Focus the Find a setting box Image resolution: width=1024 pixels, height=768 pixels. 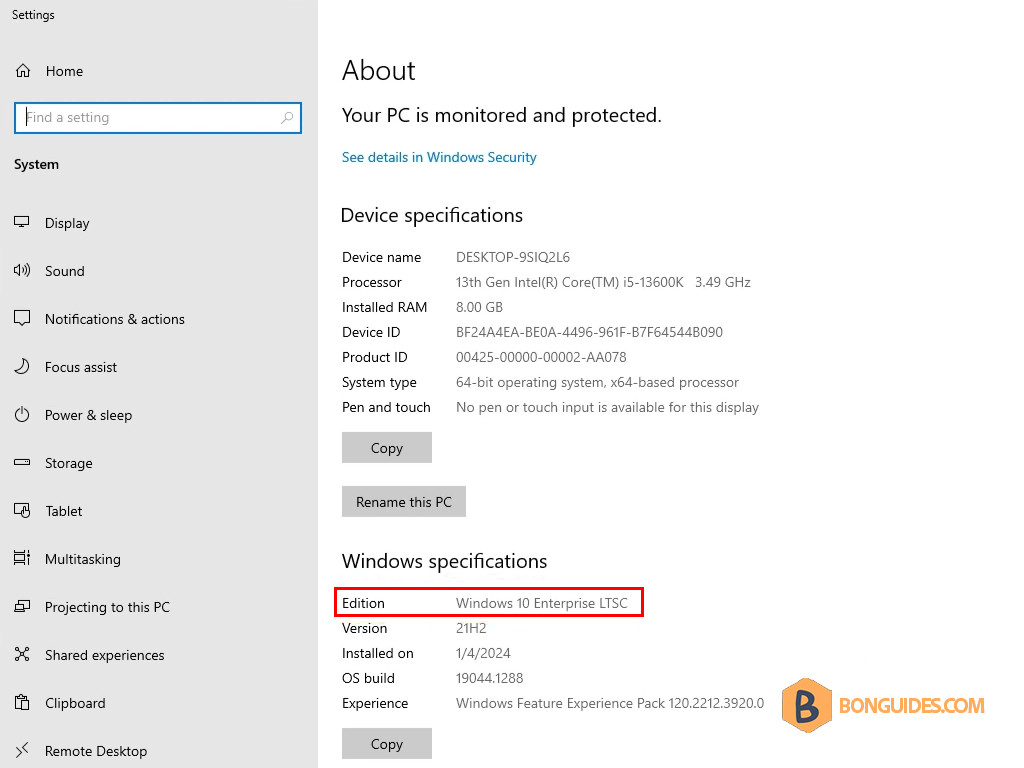(157, 118)
